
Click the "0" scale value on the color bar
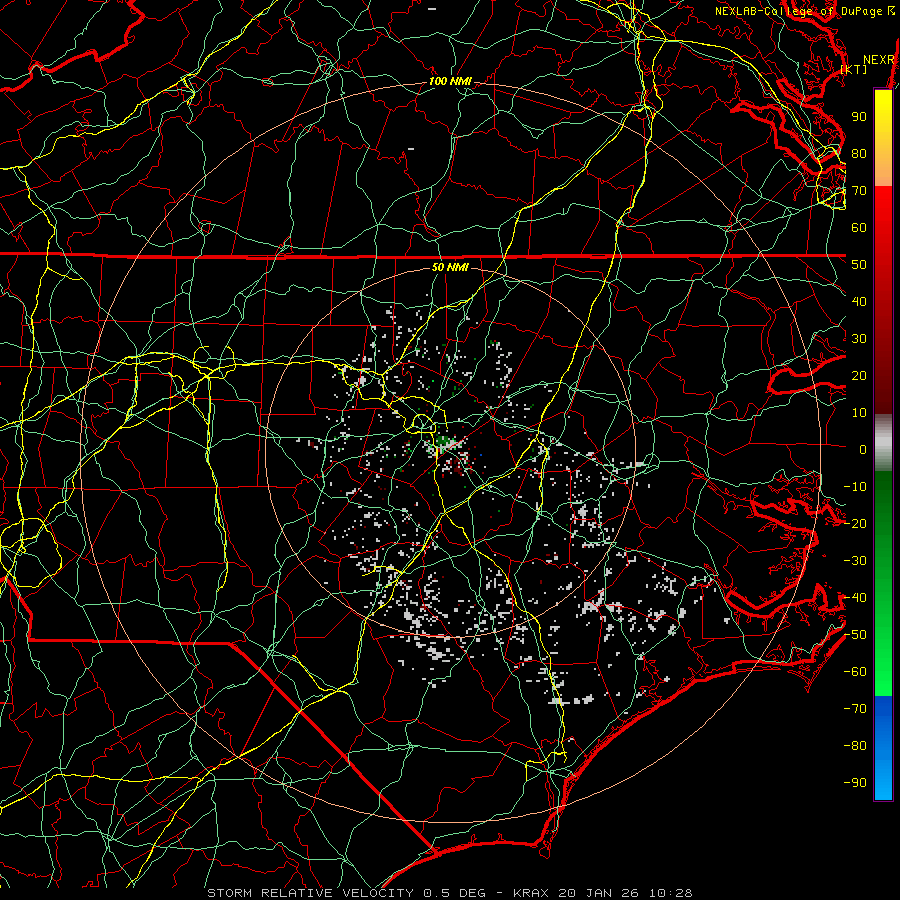coord(863,449)
